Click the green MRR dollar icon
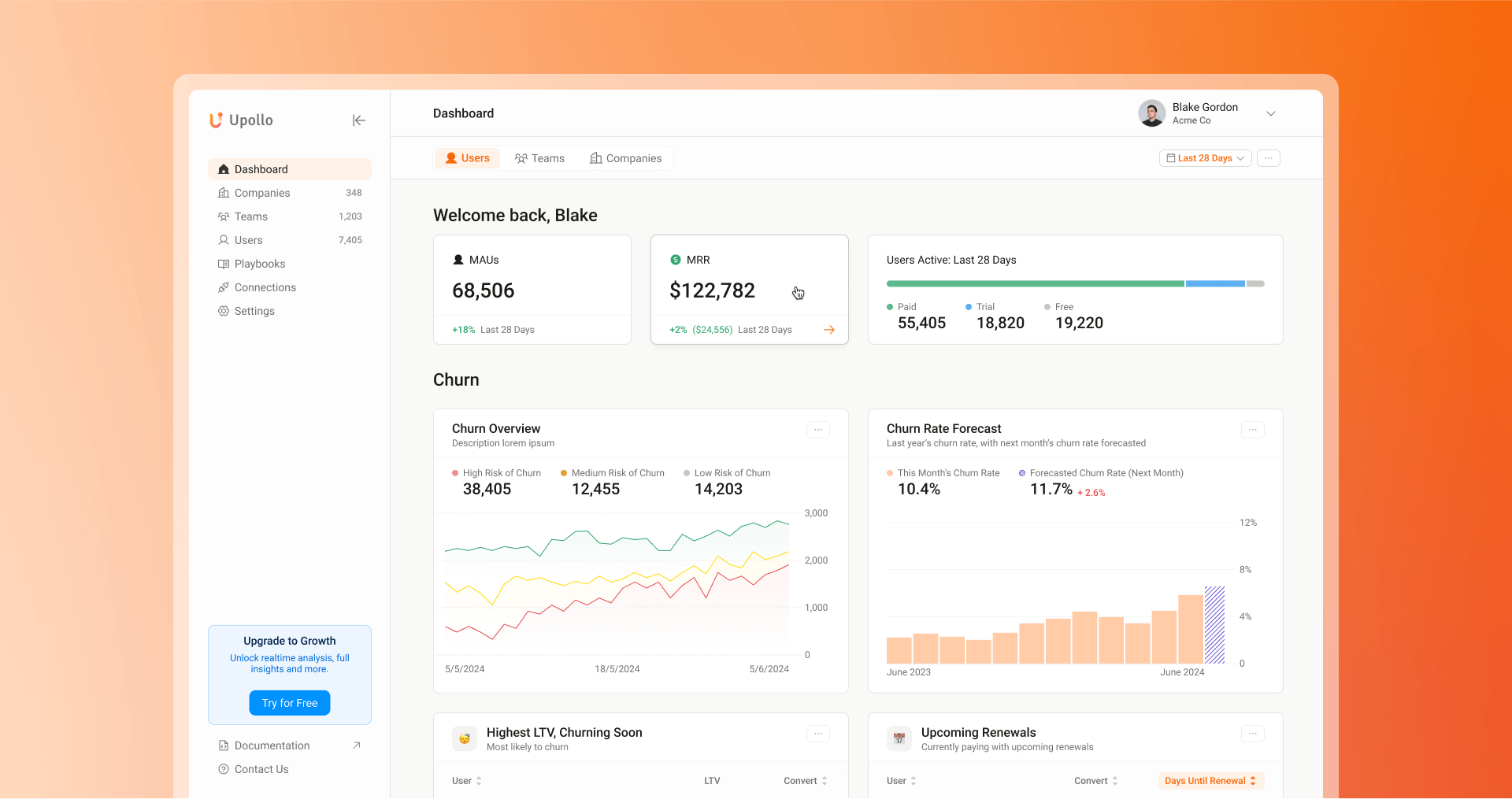The image size is (1512, 799). pos(676,259)
